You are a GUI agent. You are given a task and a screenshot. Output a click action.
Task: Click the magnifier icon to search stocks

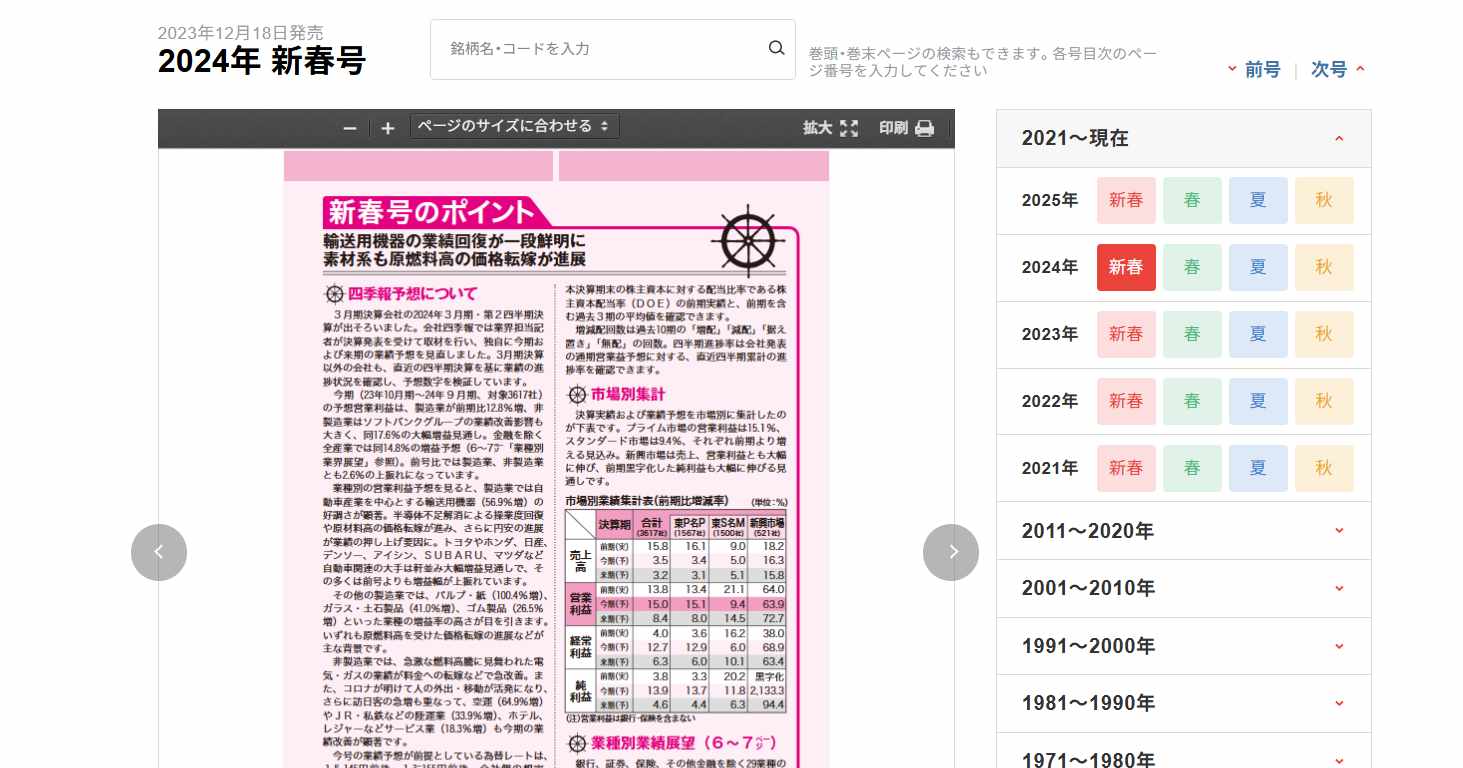tap(775, 47)
